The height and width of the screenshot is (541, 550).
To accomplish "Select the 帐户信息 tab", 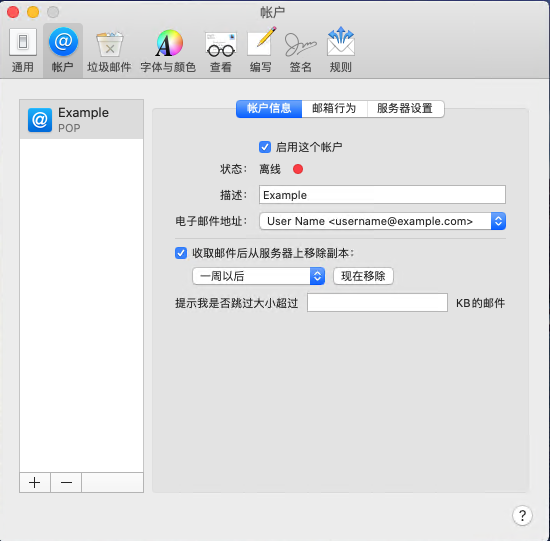I will pyautogui.click(x=269, y=108).
